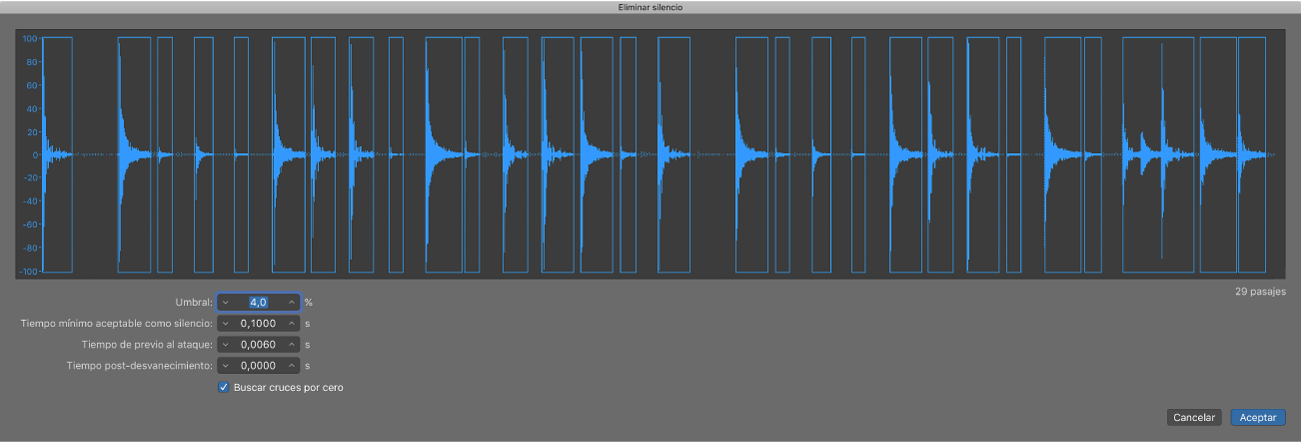Lower the Tiempo mínimo aceptable como silencio value
Screen dimensions: 1303x442
tap(226, 324)
